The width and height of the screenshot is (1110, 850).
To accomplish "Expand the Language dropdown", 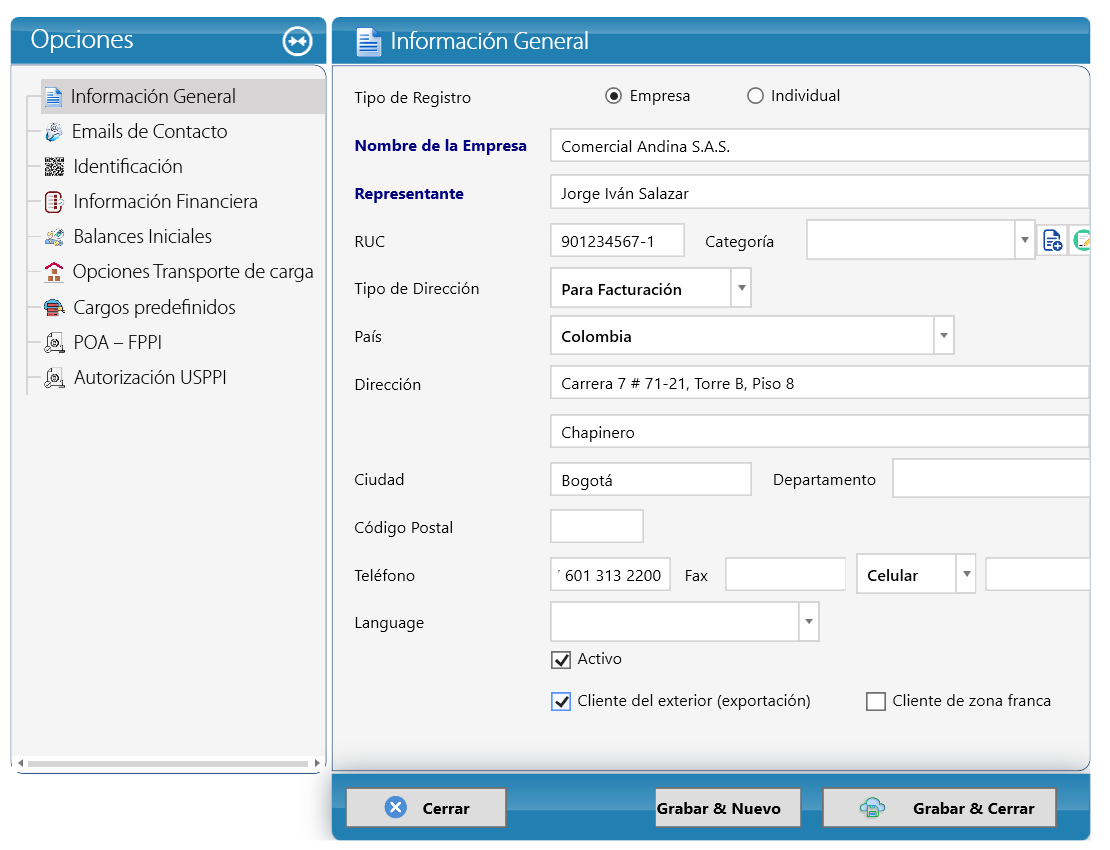I will [x=808, y=621].
